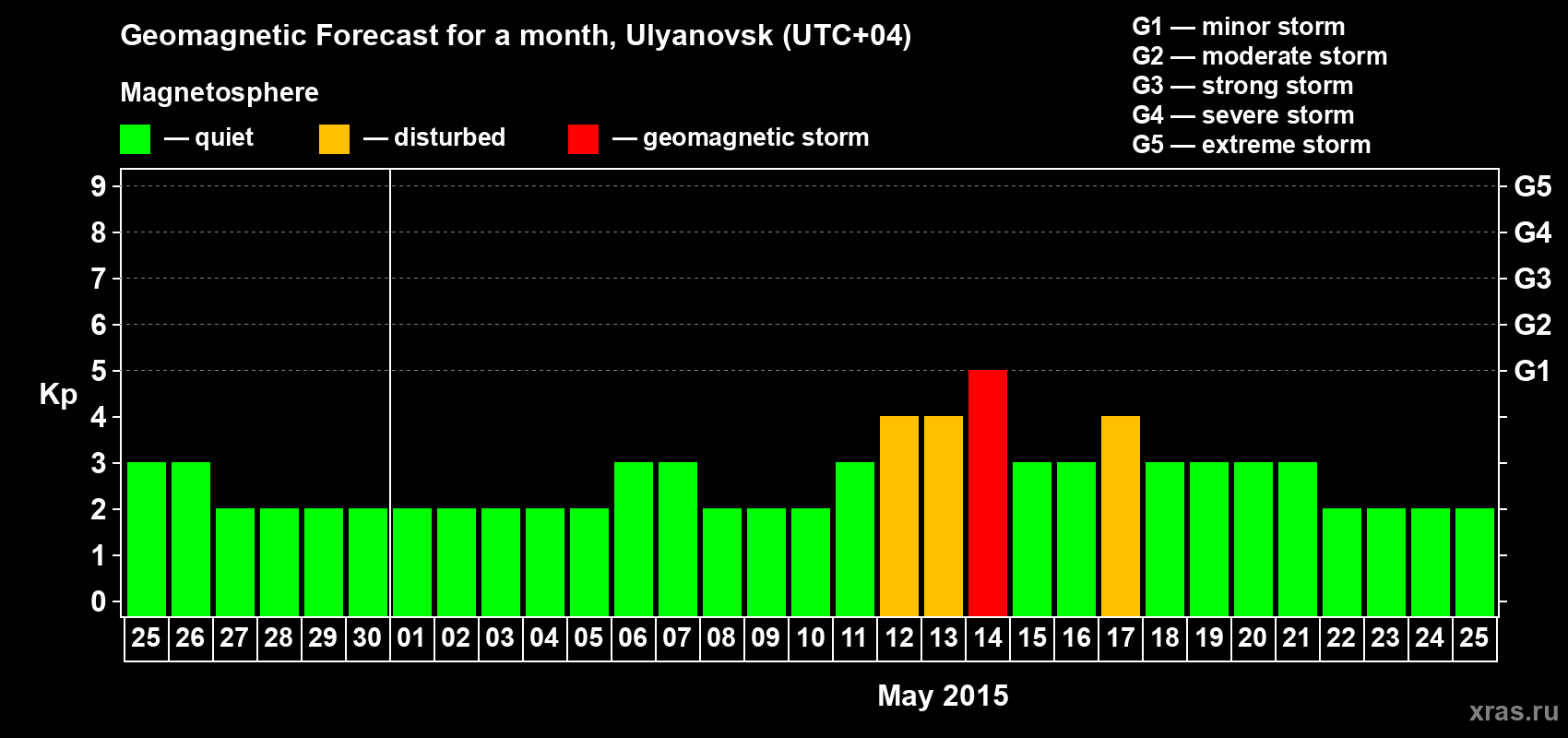Click the green bar above day 11
Viewport: 1568px width, 738px height.
[x=855, y=540]
